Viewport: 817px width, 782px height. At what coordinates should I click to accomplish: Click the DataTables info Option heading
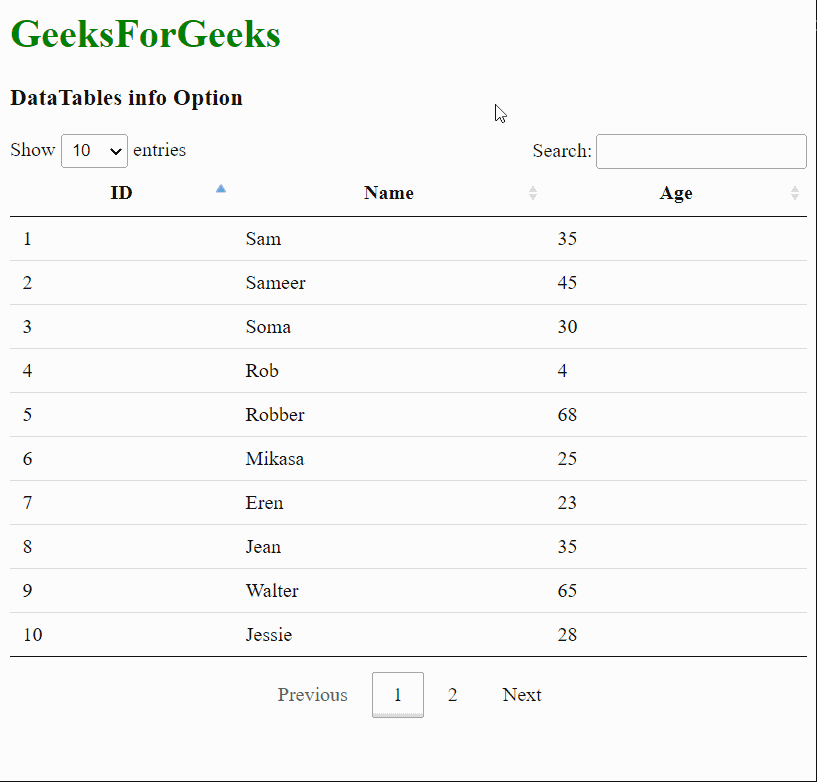[x=125, y=98]
